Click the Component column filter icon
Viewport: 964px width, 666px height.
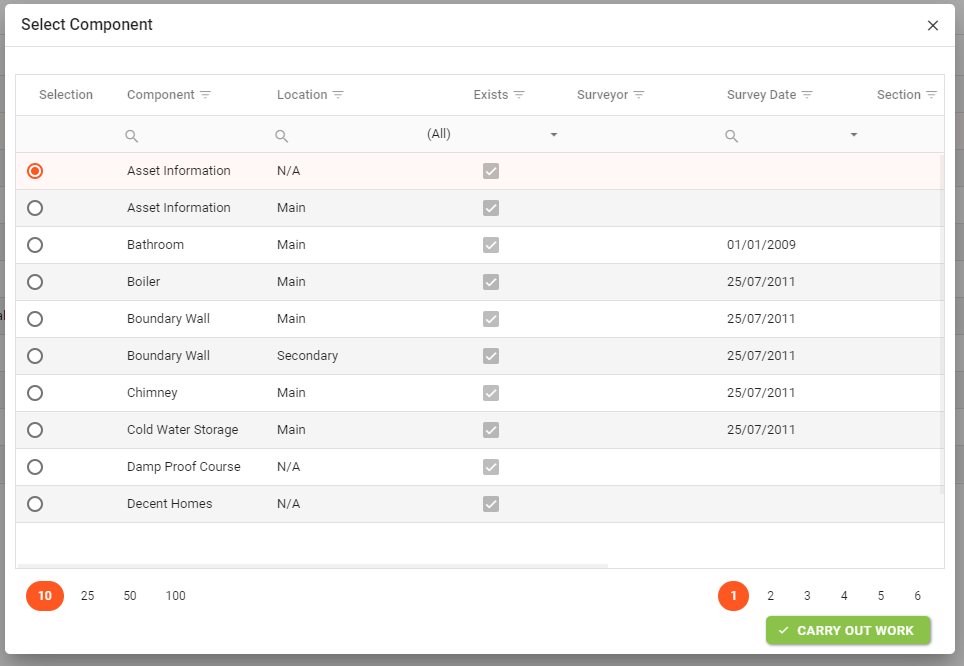(x=205, y=95)
